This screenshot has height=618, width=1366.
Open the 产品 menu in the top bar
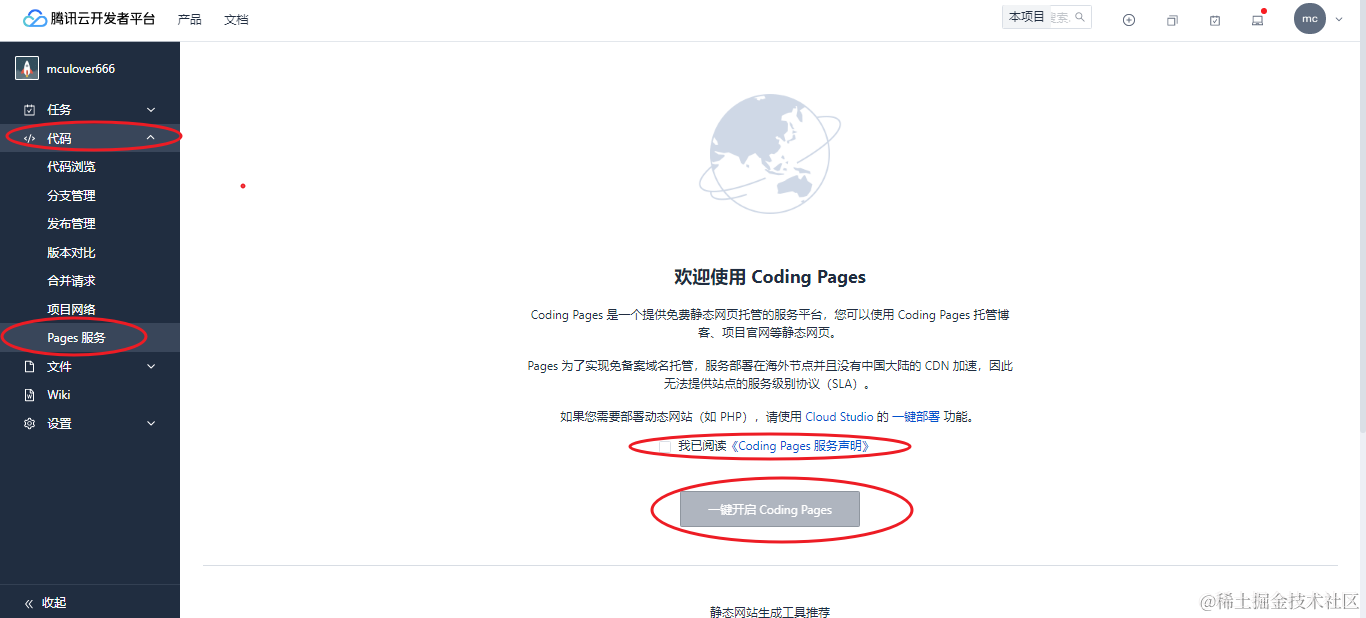pyautogui.click(x=189, y=19)
